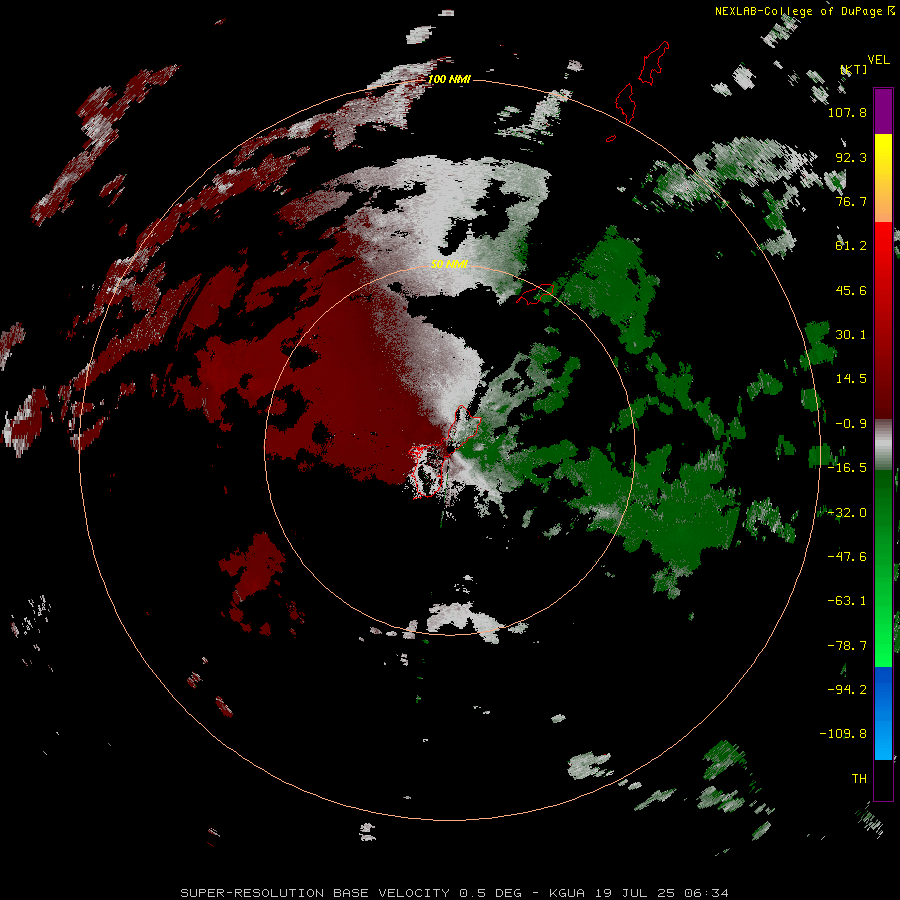Click the 50 NMI range ring label
This screenshot has height=900, width=900.
(x=449, y=264)
